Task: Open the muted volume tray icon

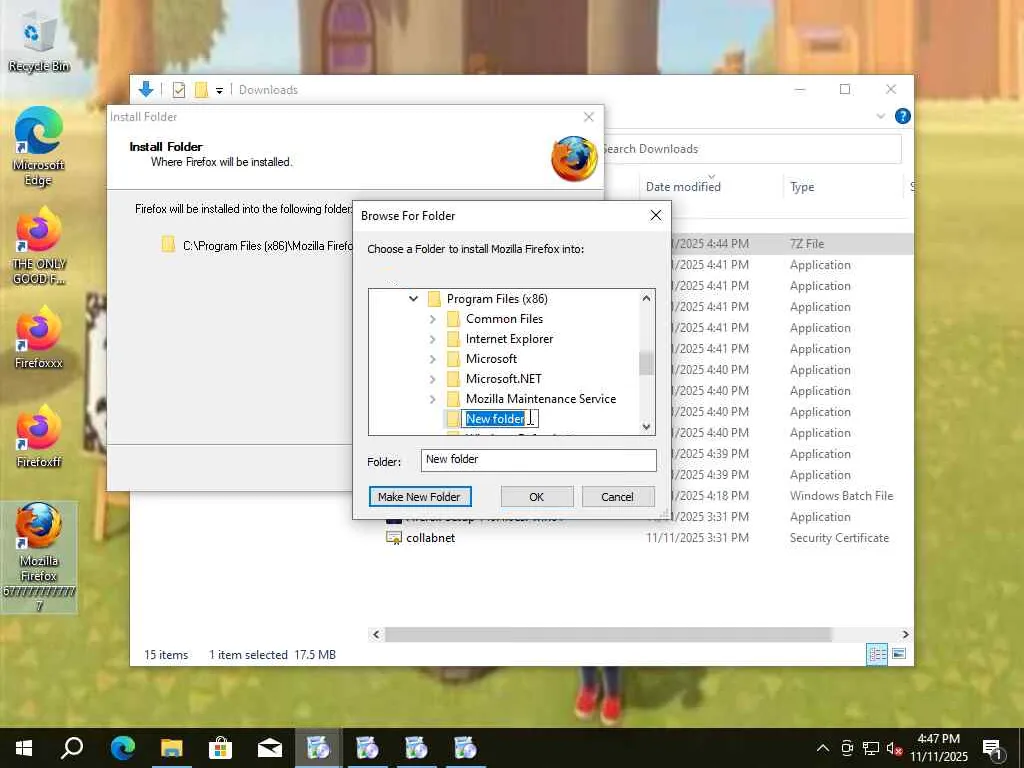Action: click(894, 748)
